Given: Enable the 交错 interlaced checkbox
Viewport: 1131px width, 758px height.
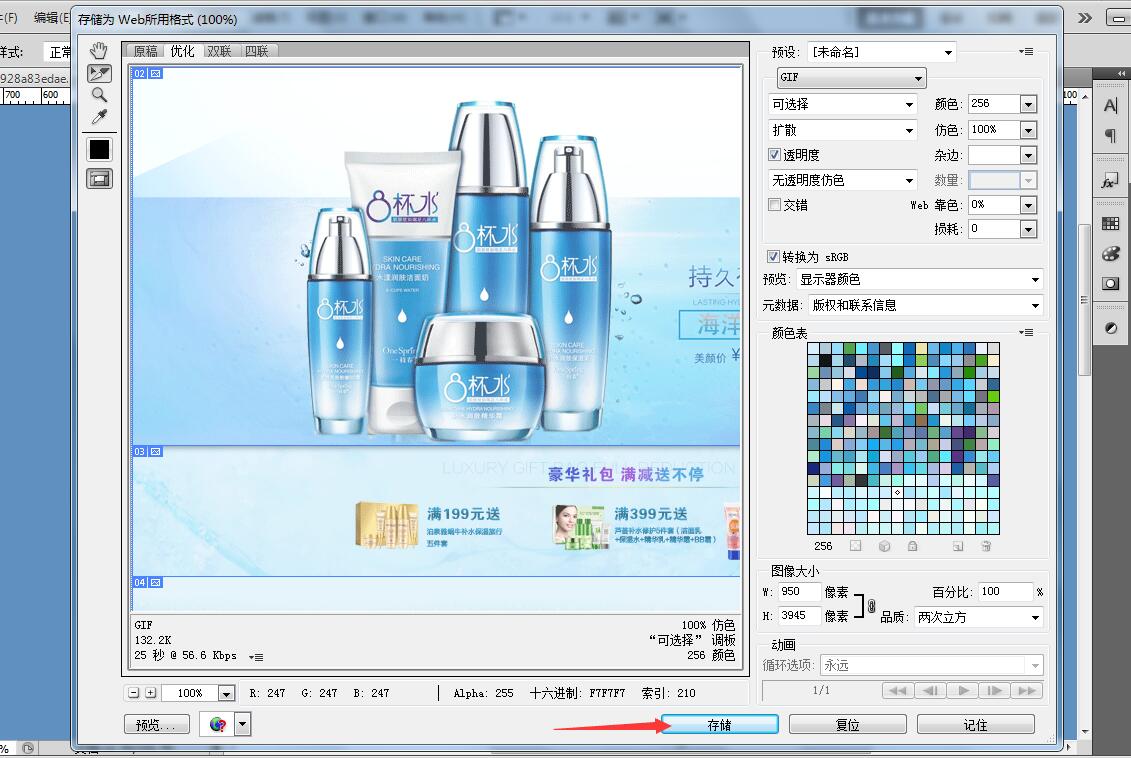Looking at the screenshot, I should [774, 205].
